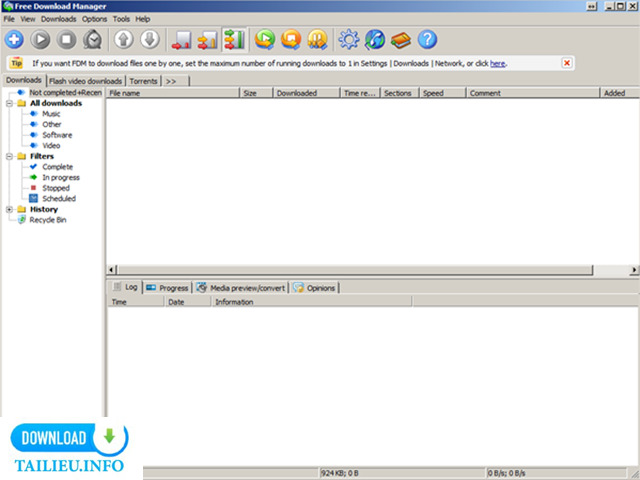Switch to Flash video downloads tab
Screen dimensions: 640x480
(x=85, y=81)
